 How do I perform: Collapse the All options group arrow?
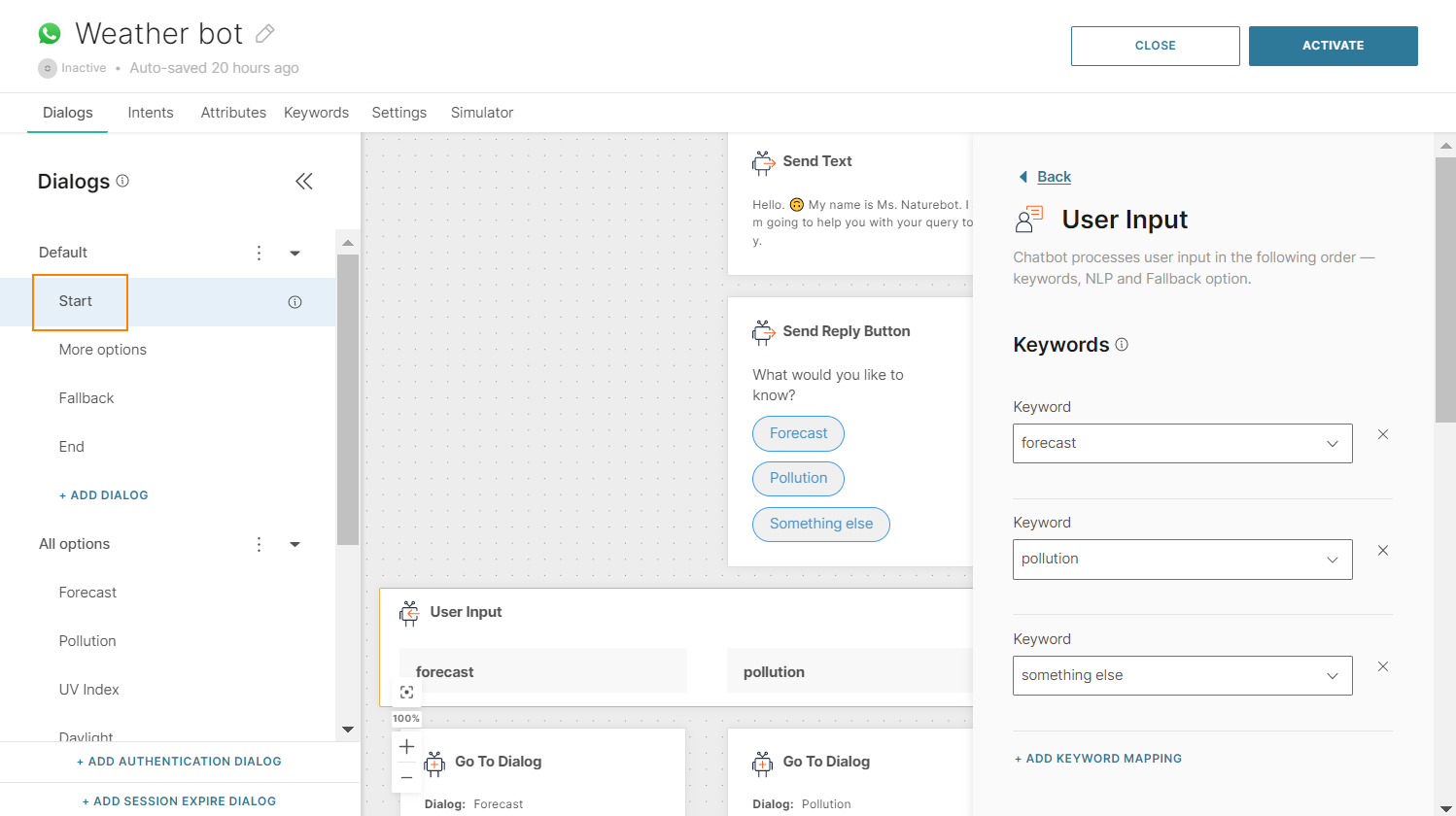tap(295, 544)
